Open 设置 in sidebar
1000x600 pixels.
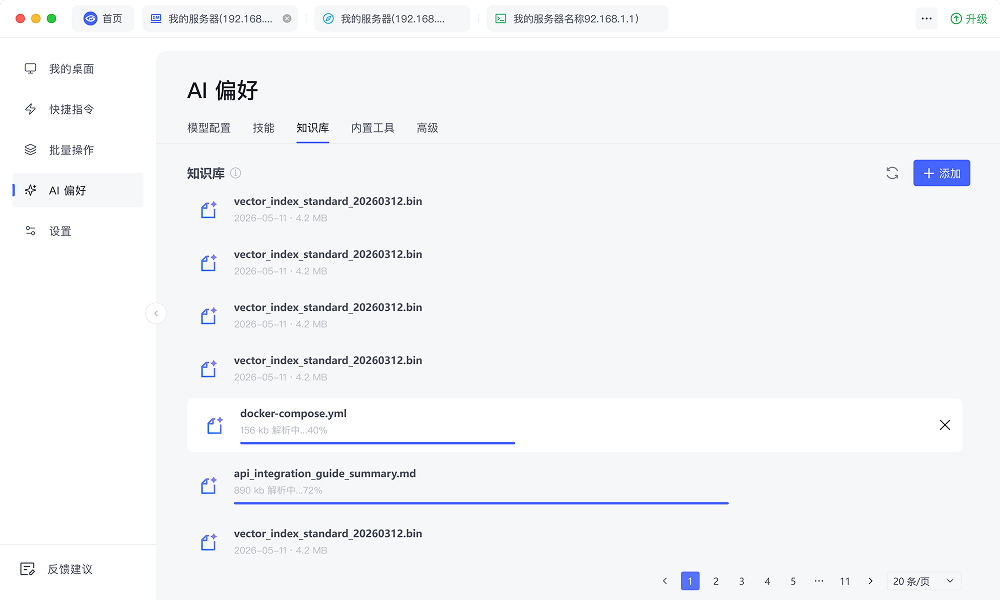click(78, 231)
